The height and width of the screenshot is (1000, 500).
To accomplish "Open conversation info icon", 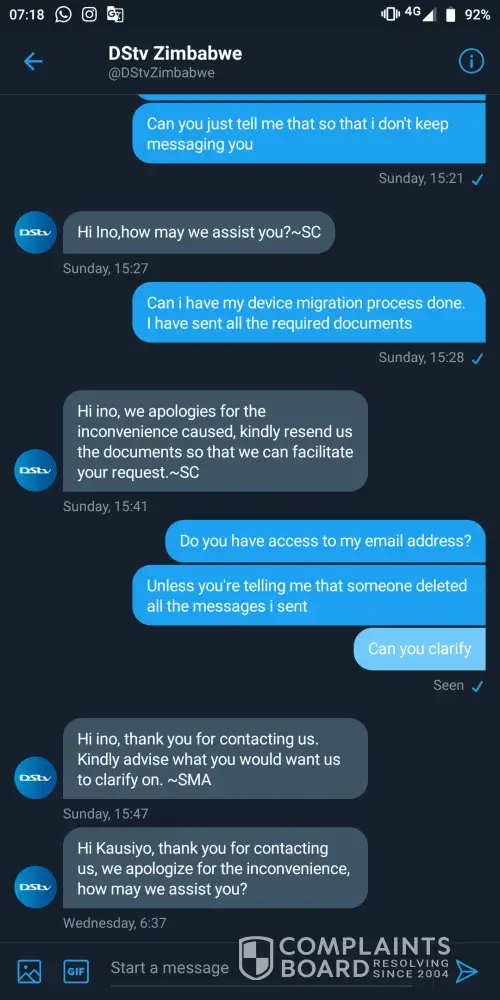I will click(471, 61).
